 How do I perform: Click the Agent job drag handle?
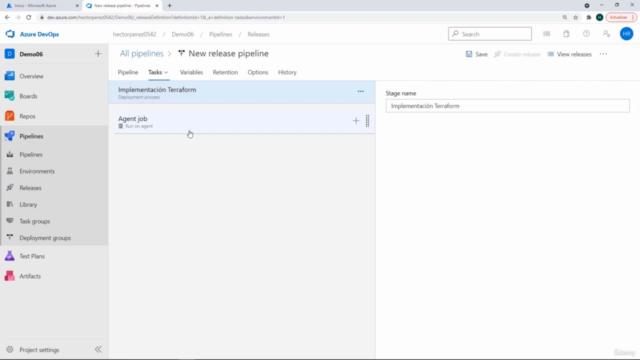[367, 121]
